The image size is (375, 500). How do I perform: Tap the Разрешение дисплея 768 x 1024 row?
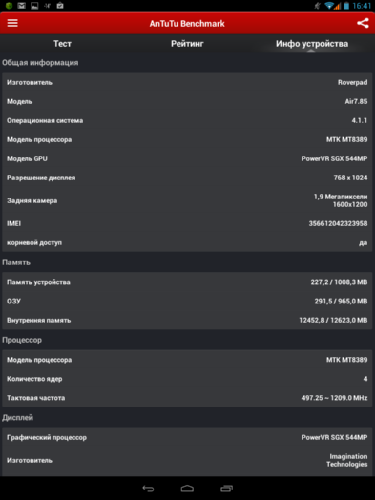point(187,178)
